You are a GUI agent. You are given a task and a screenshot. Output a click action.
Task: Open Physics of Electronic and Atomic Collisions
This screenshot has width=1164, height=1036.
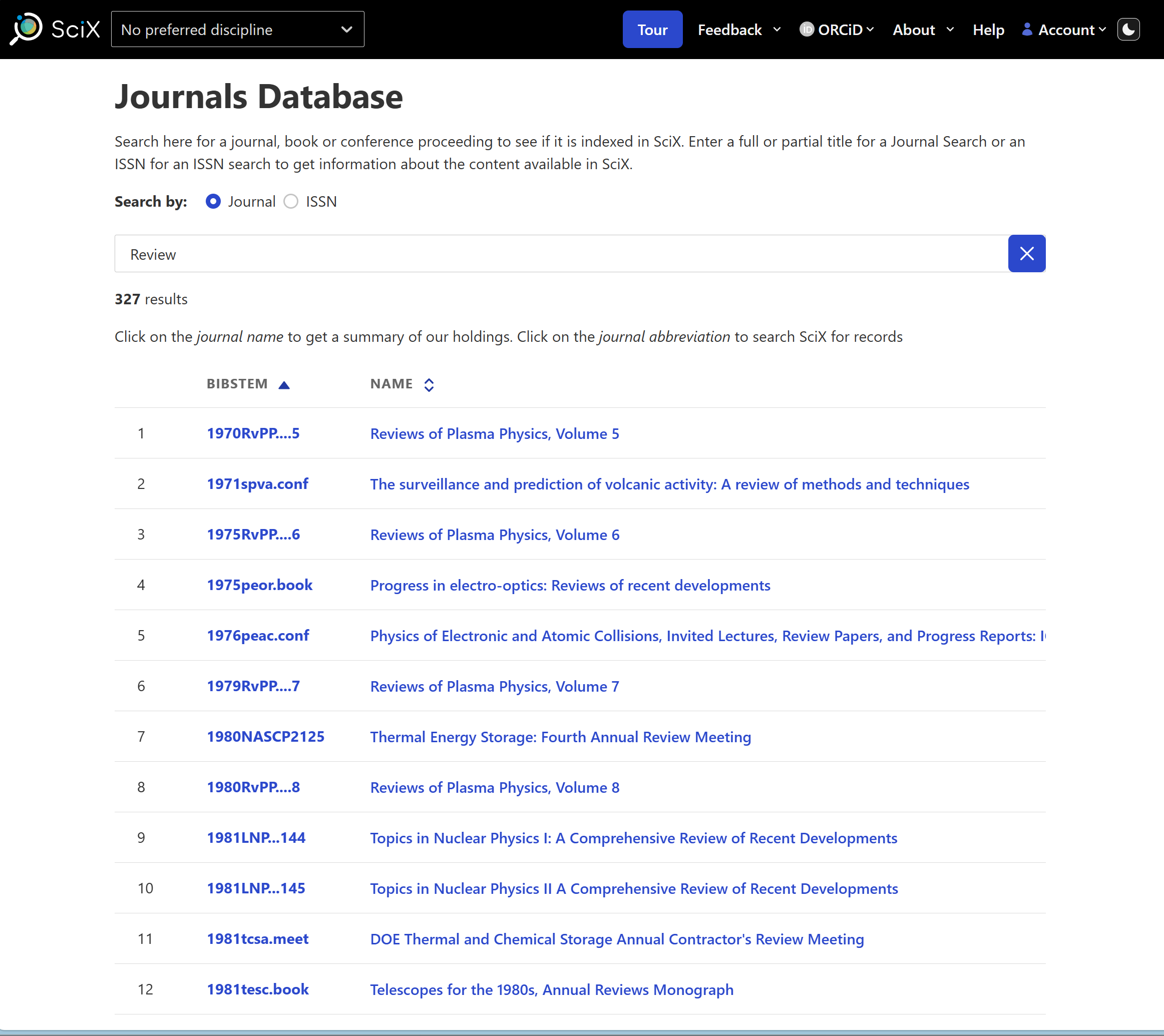[708, 636]
